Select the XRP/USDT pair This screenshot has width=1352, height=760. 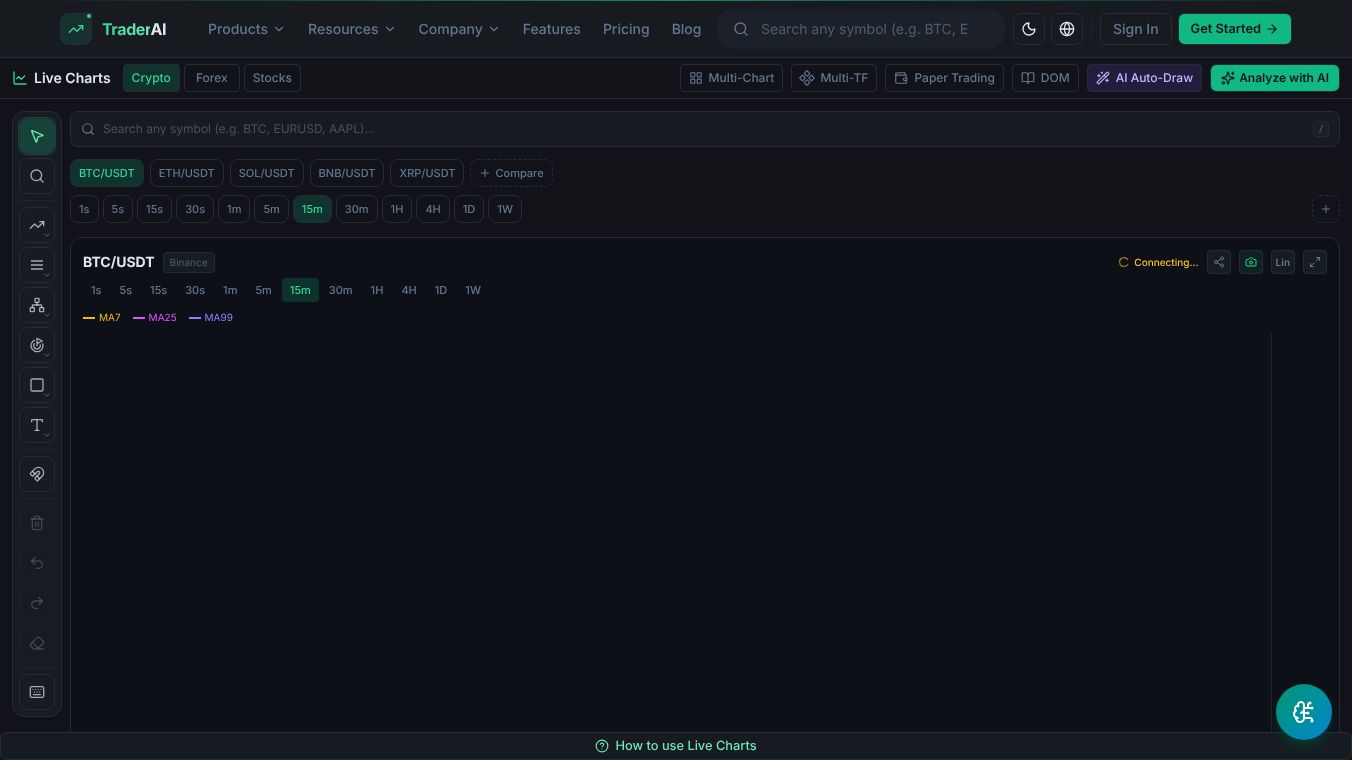pyautogui.click(x=427, y=173)
